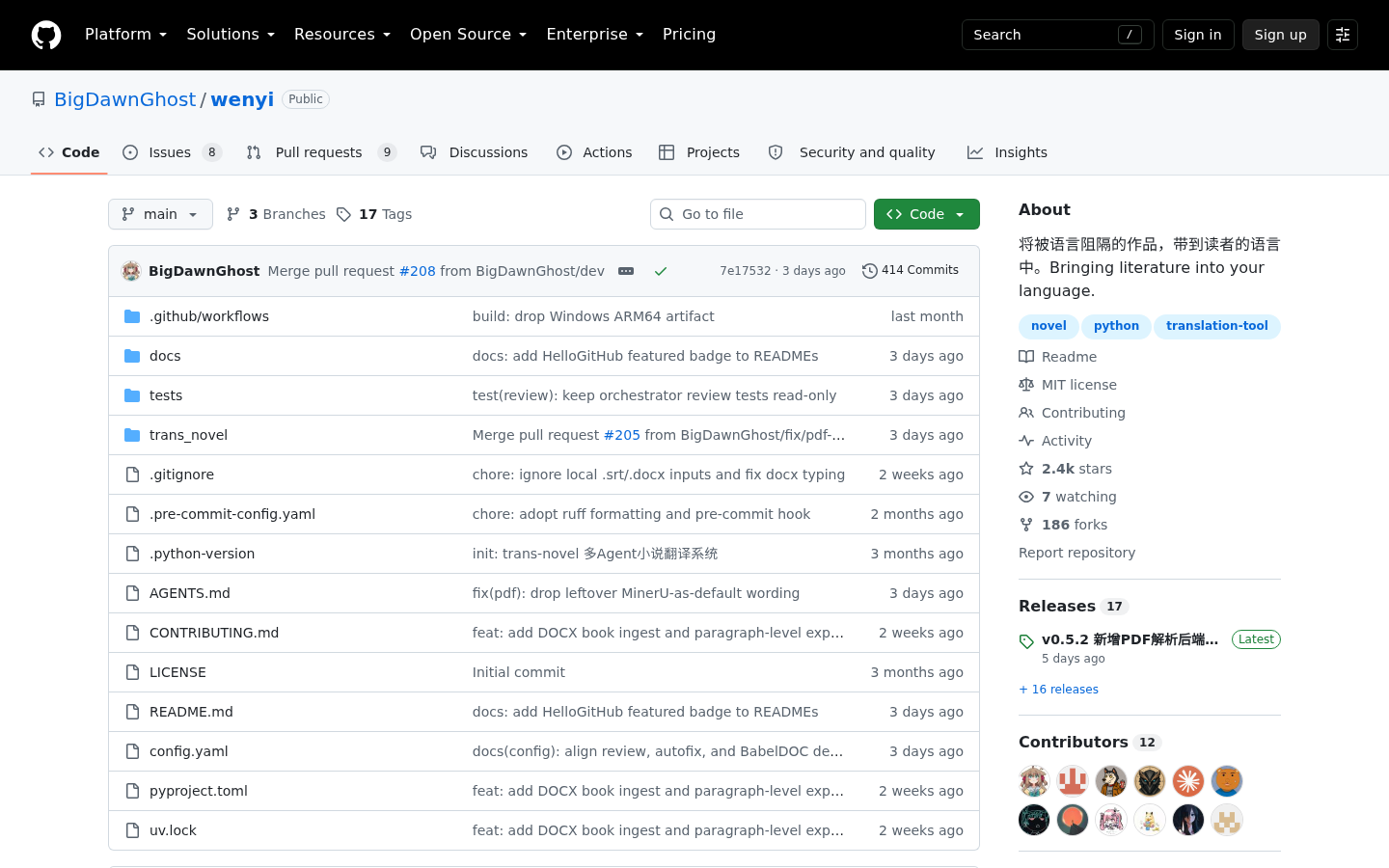1389x868 pixels.
Task: Expand the Solutions navigation menu
Action: (231, 35)
